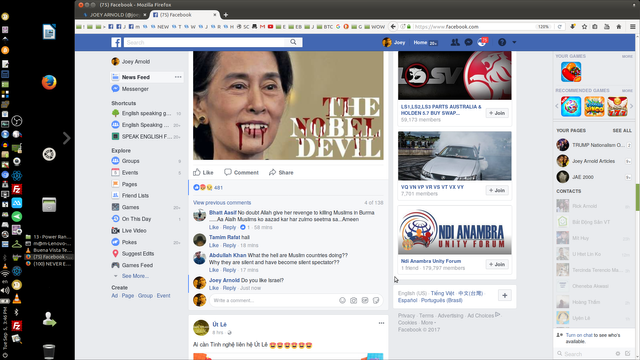Open Candy Crush game in Your Games
The image size is (640, 360).
[x=571, y=72]
